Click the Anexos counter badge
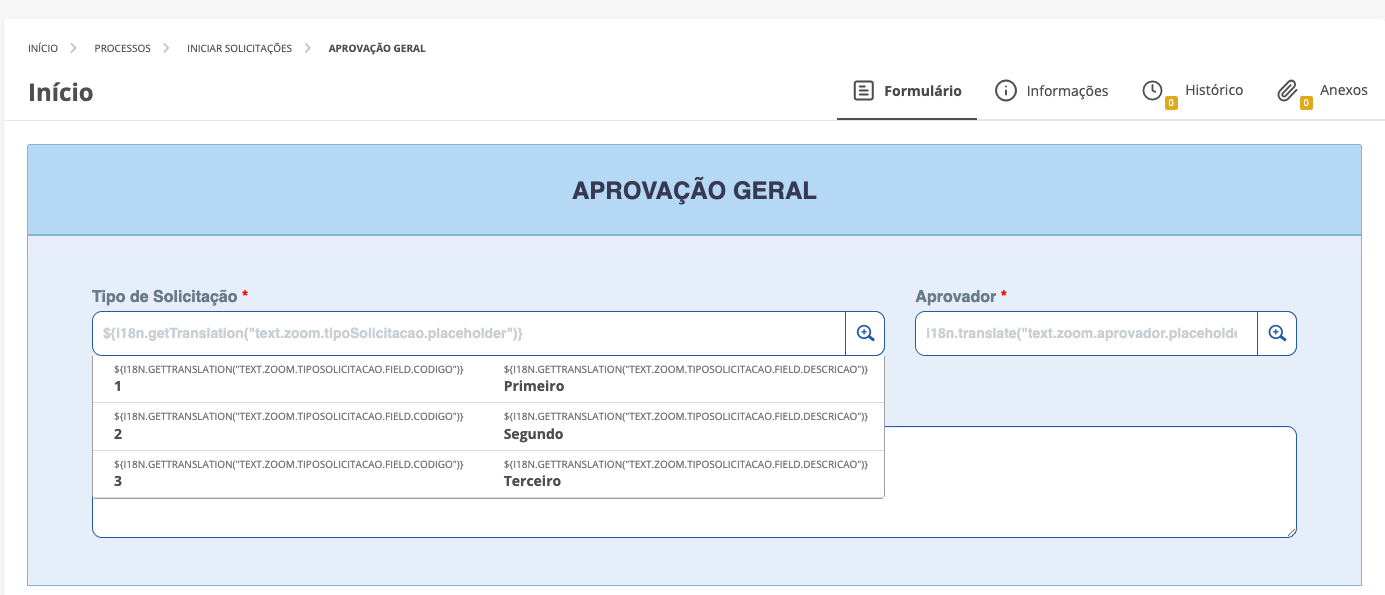 click(1305, 103)
